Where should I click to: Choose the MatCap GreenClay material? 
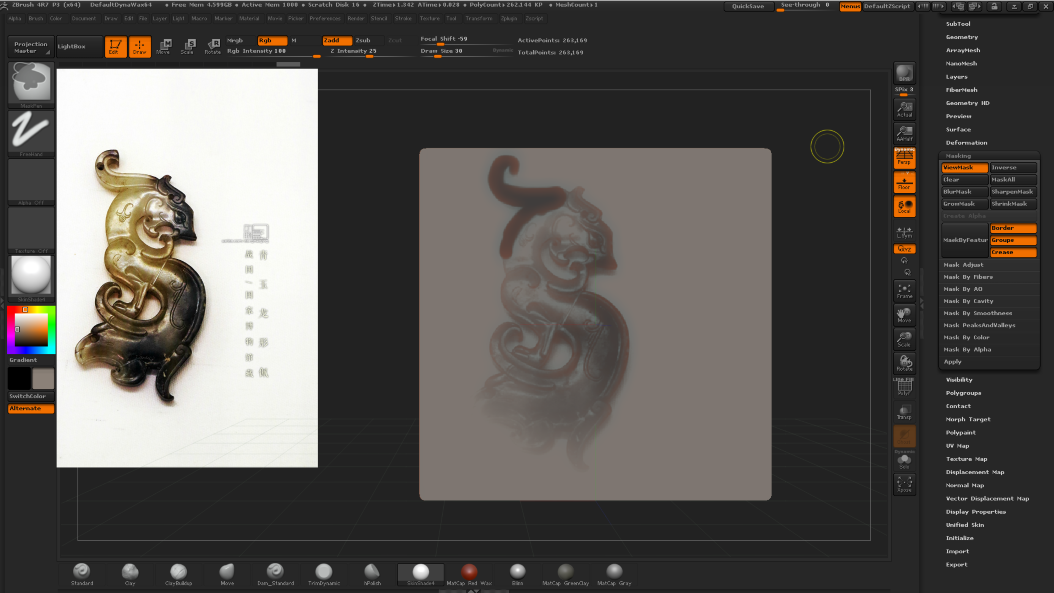tap(566, 574)
